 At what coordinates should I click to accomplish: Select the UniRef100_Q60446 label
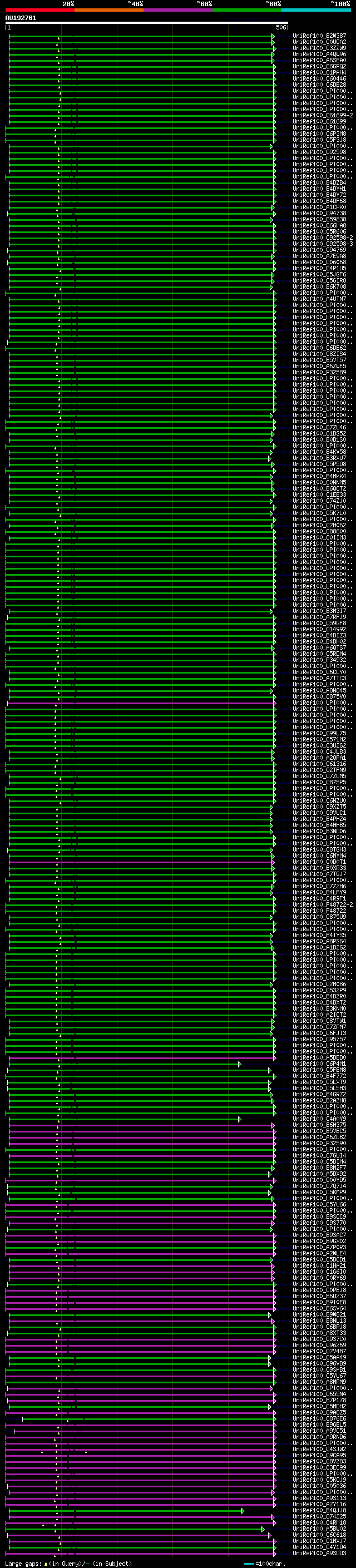(x=319, y=78)
